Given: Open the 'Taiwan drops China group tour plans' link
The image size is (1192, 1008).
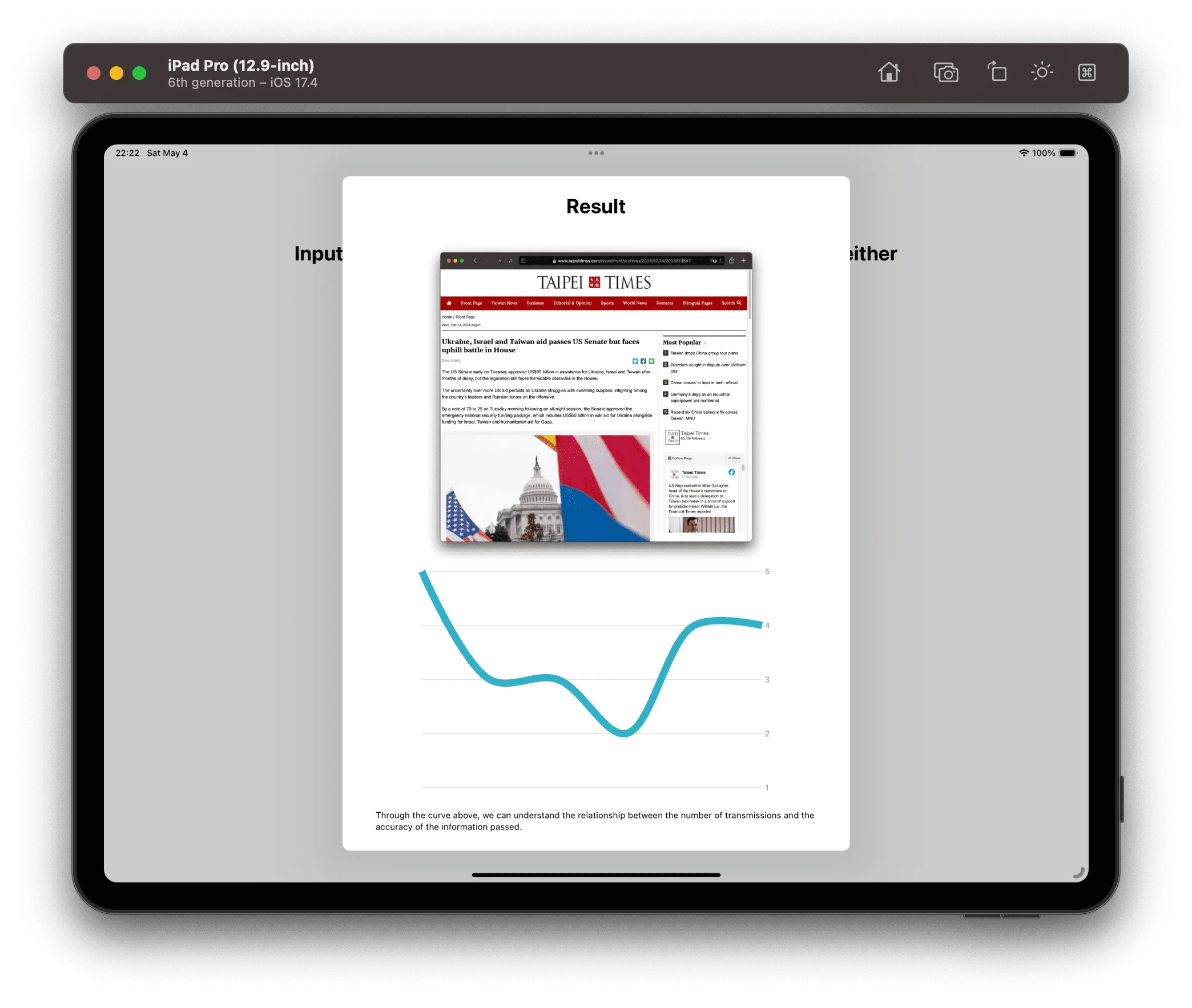Looking at the screenshot, I should click(x=704, y=353).
